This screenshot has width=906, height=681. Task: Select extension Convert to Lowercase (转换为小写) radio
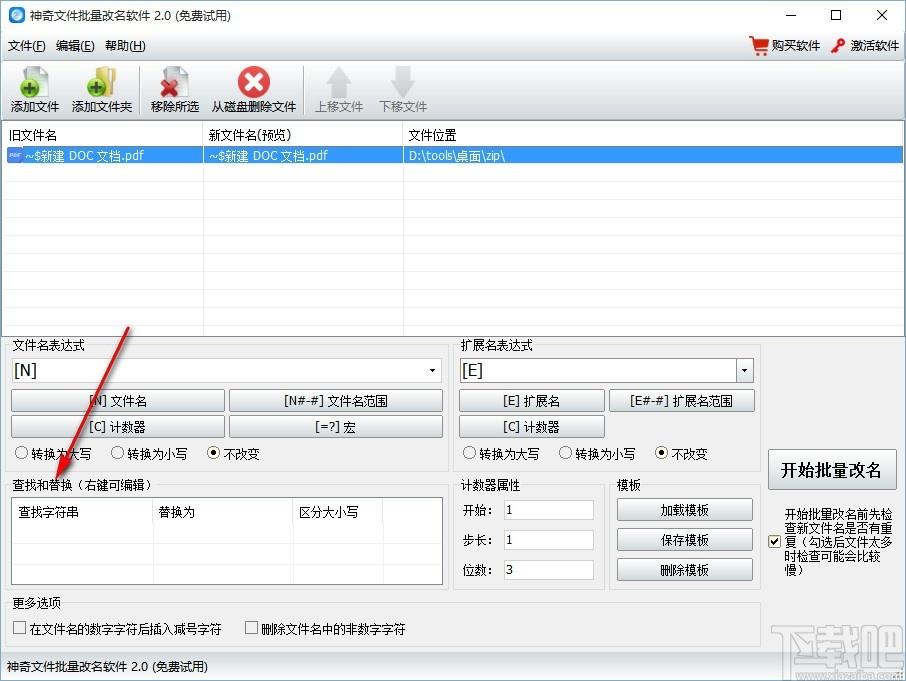pos(566,453)
